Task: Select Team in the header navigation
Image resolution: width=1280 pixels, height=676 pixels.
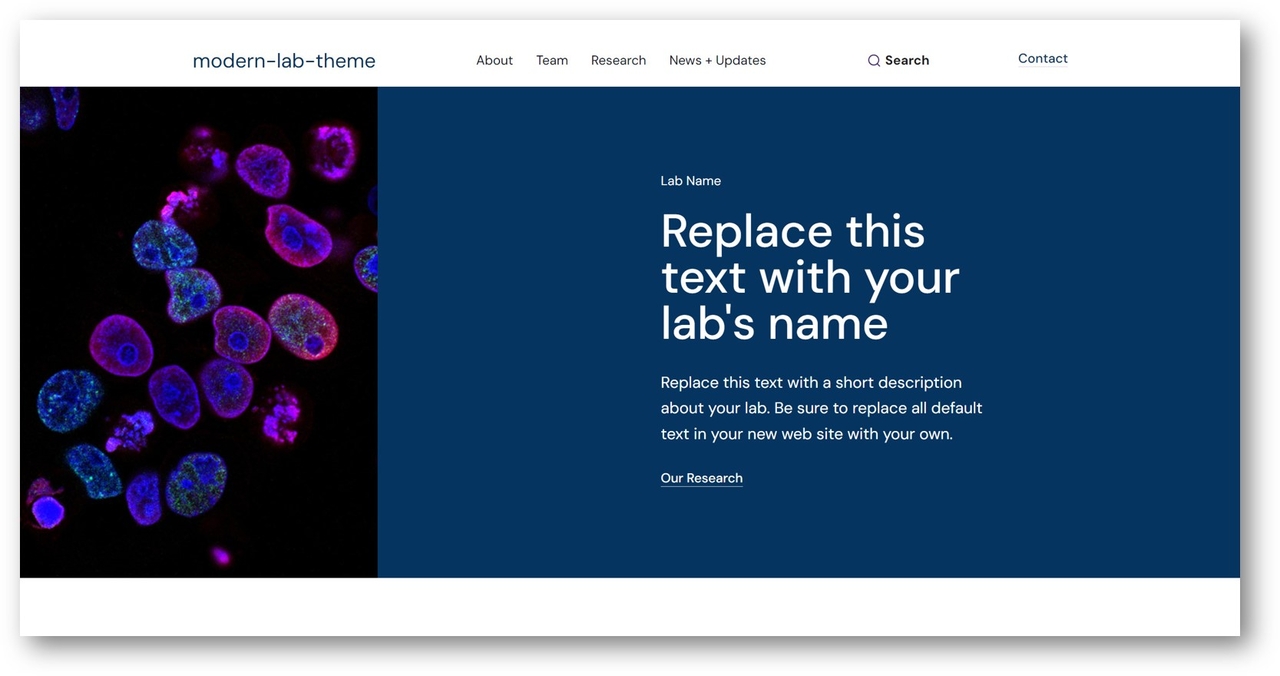Action: tap(551, 60)
